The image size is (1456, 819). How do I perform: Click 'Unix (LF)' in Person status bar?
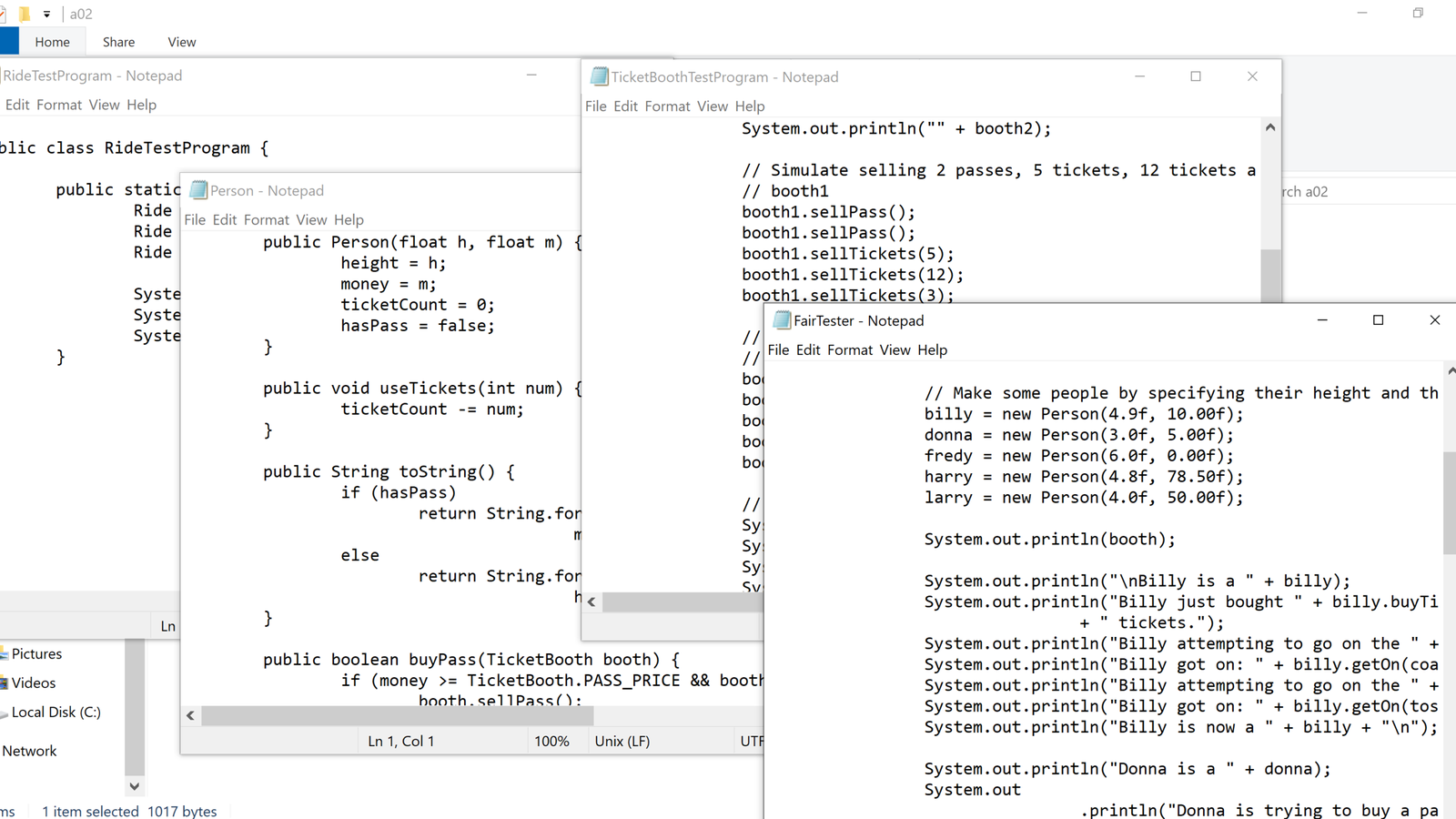622,741
